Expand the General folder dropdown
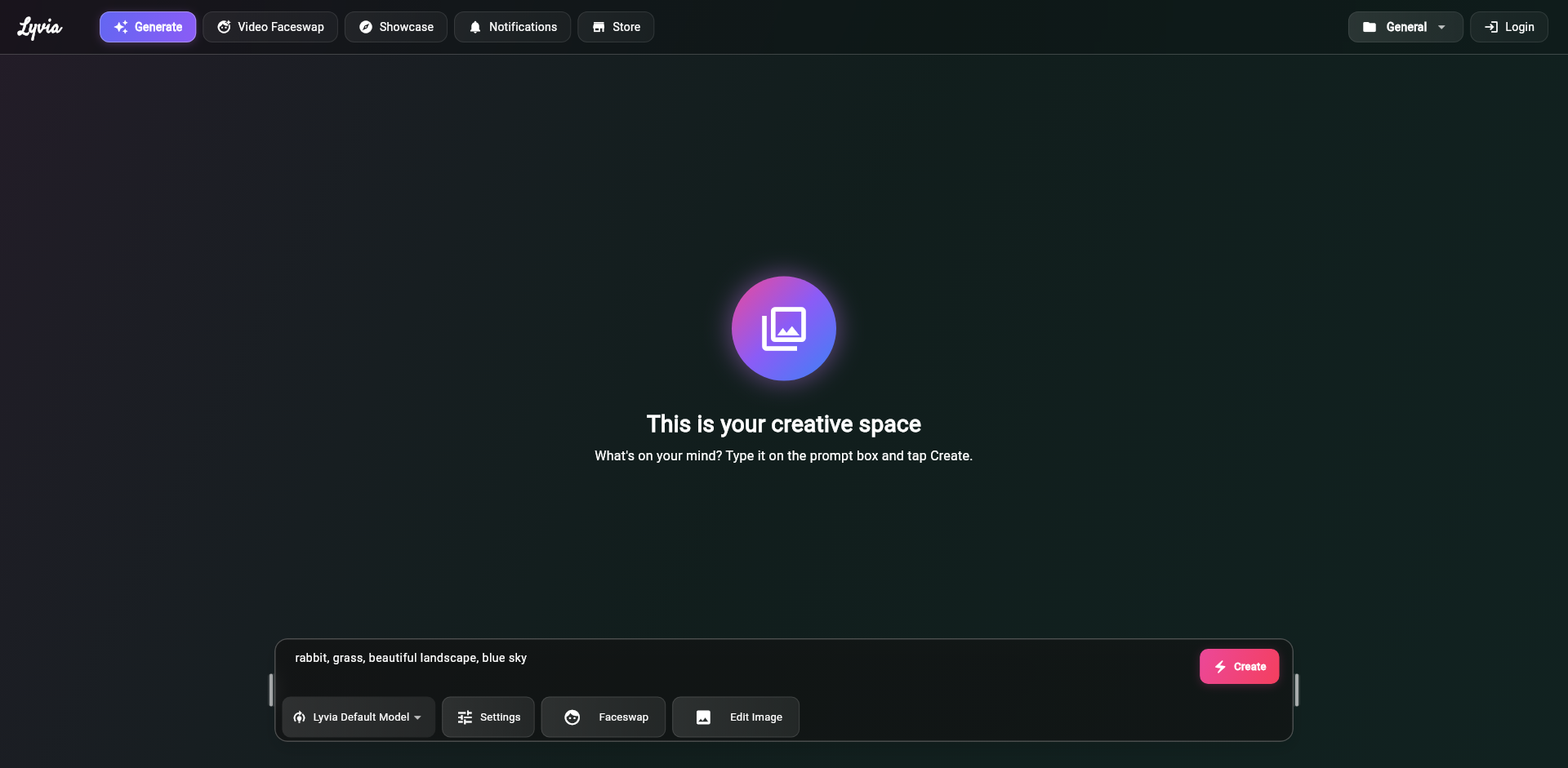The height and width of the screenshot is (768, 1568). [x=1405, y=27]
